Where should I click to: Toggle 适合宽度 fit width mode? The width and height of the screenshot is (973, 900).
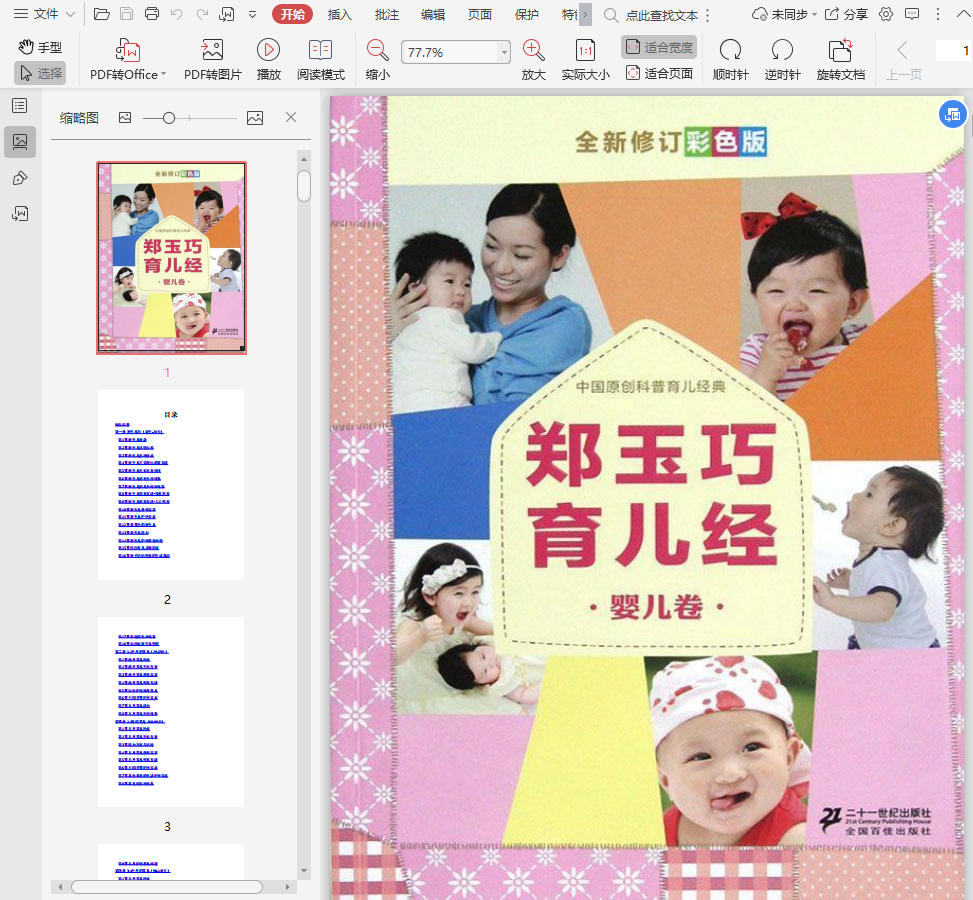[659, 47]
